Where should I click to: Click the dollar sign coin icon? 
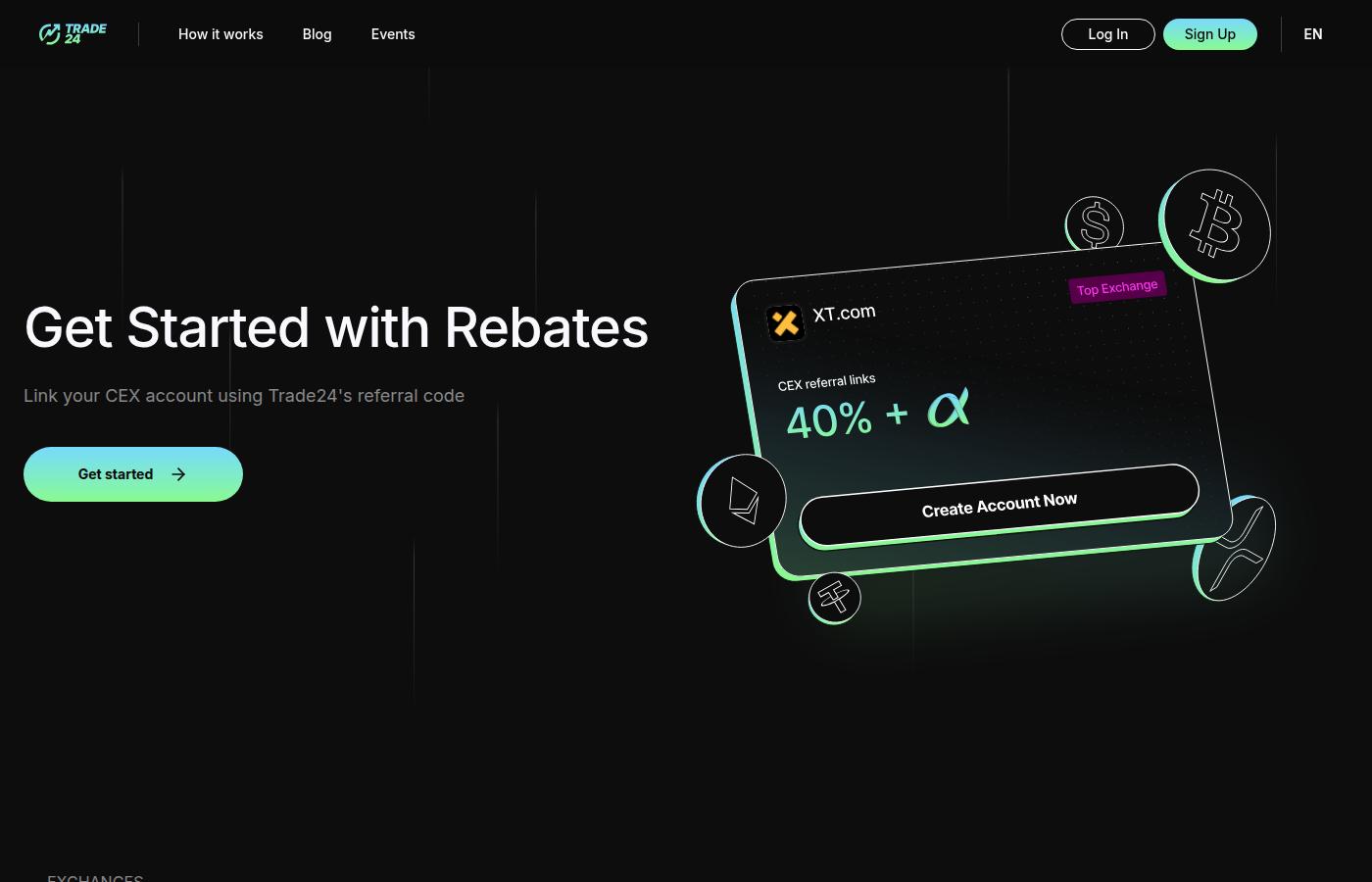tap(1095, 223)
